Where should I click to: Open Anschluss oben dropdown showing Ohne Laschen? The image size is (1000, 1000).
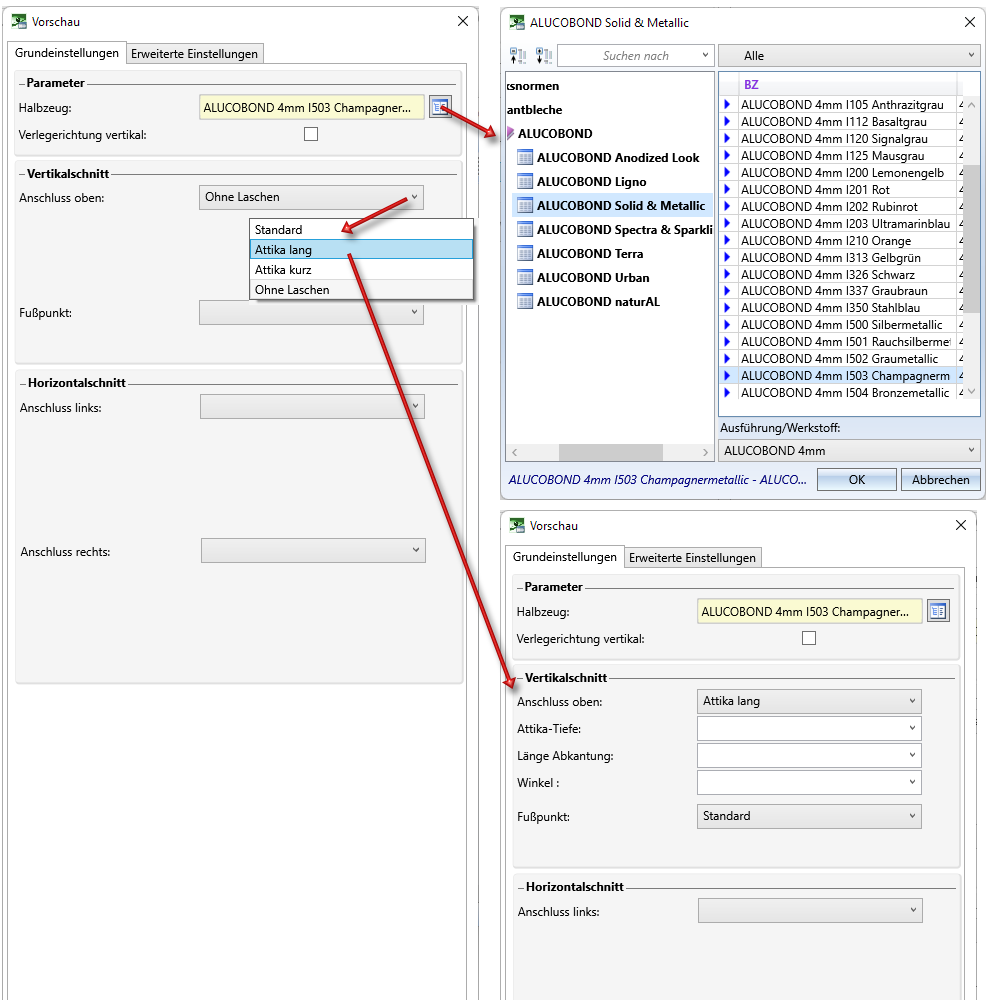click(x=311, y=197)
